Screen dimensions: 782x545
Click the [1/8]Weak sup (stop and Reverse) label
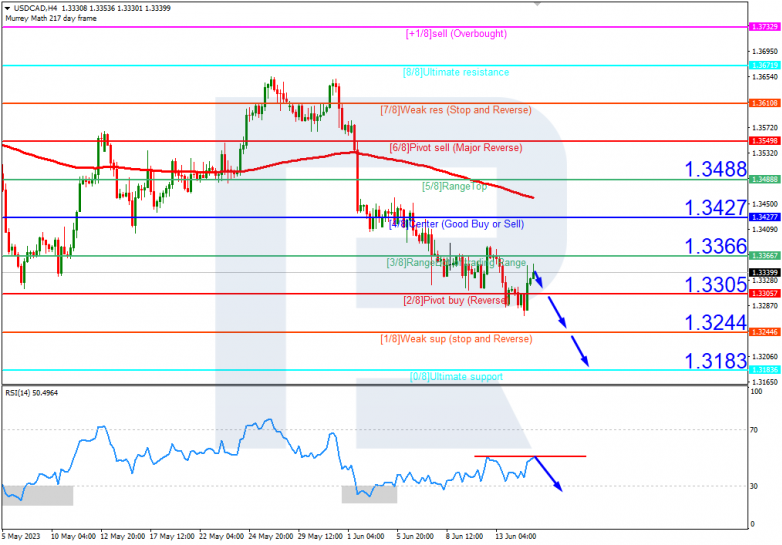pos(456,339)
